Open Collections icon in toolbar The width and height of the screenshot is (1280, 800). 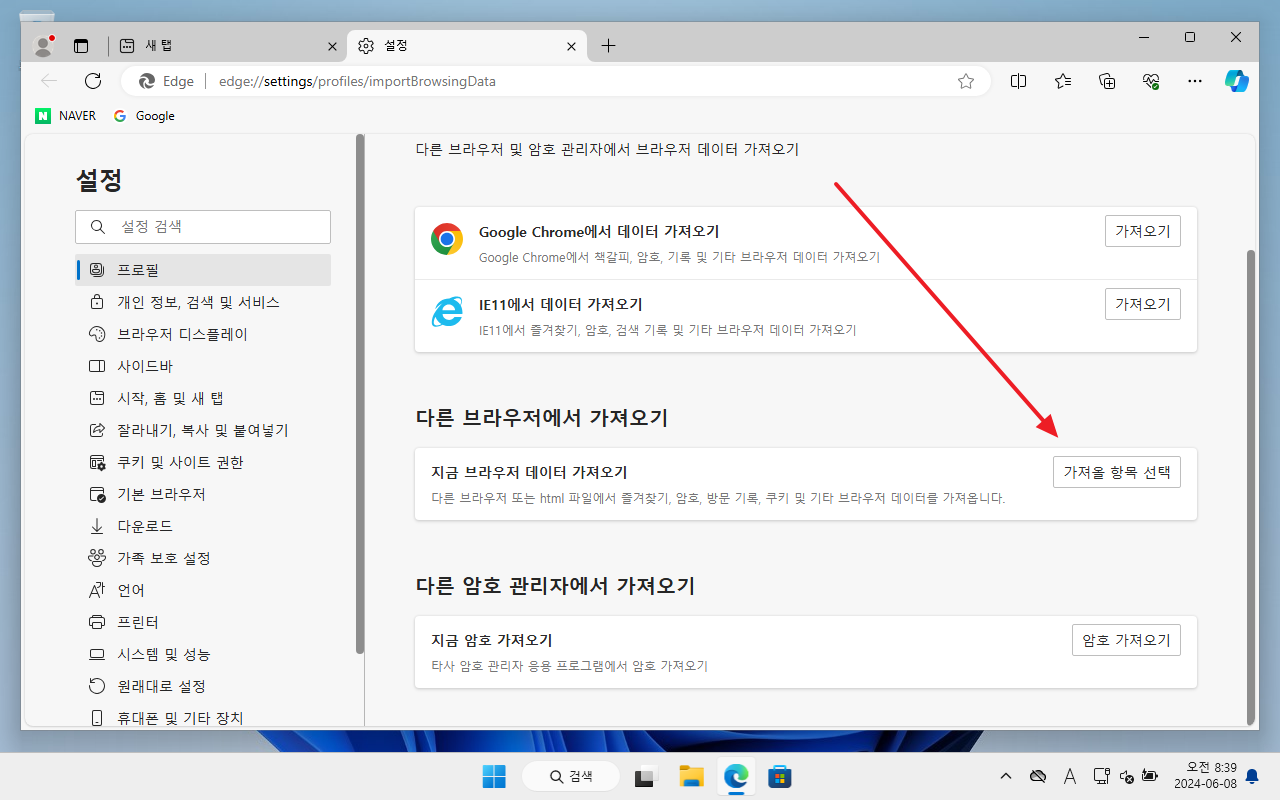click(x=1107, y=81)
